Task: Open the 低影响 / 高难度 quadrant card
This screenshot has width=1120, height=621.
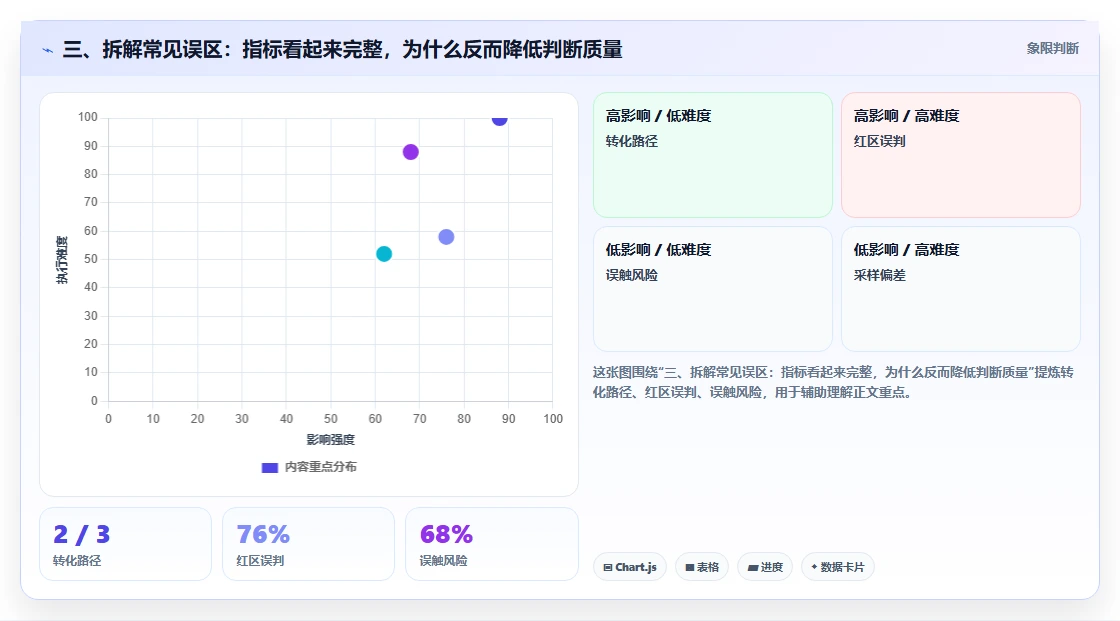Action: tap(961, 289)
